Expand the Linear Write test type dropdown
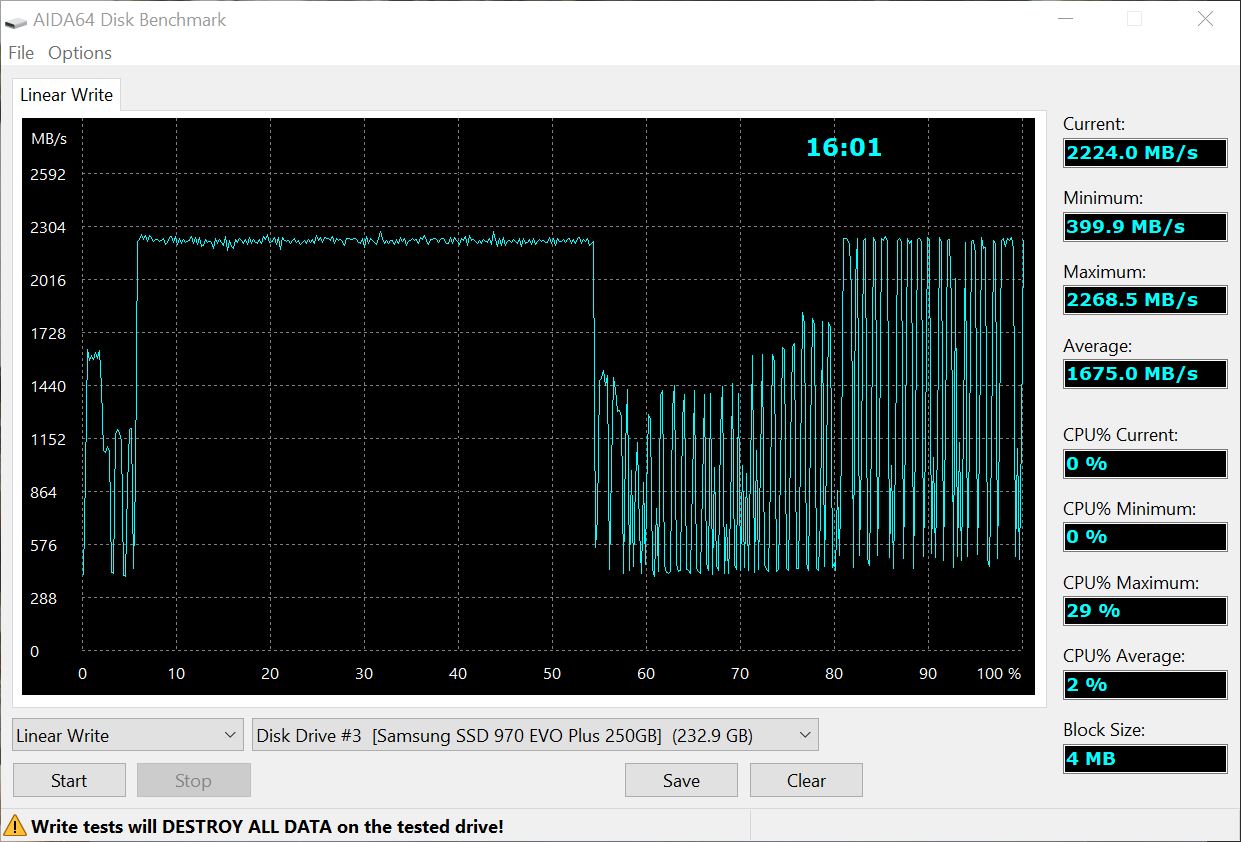The height and width of the screenshot is (842, 1241). (x=128, y=735)
